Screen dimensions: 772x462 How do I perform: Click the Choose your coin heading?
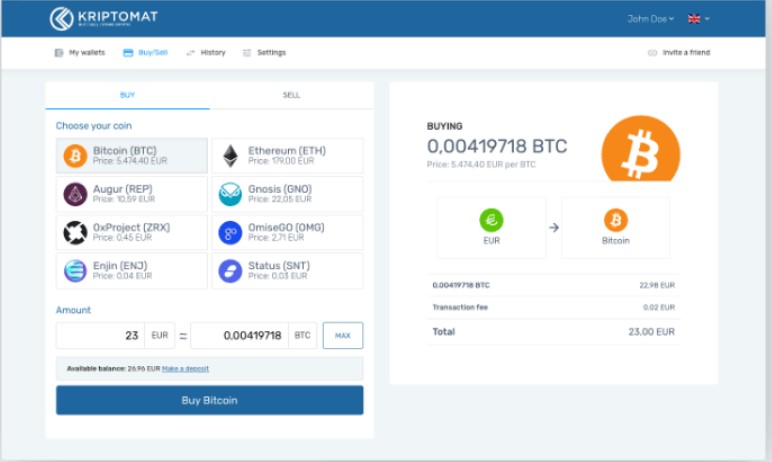coord(94,126)
